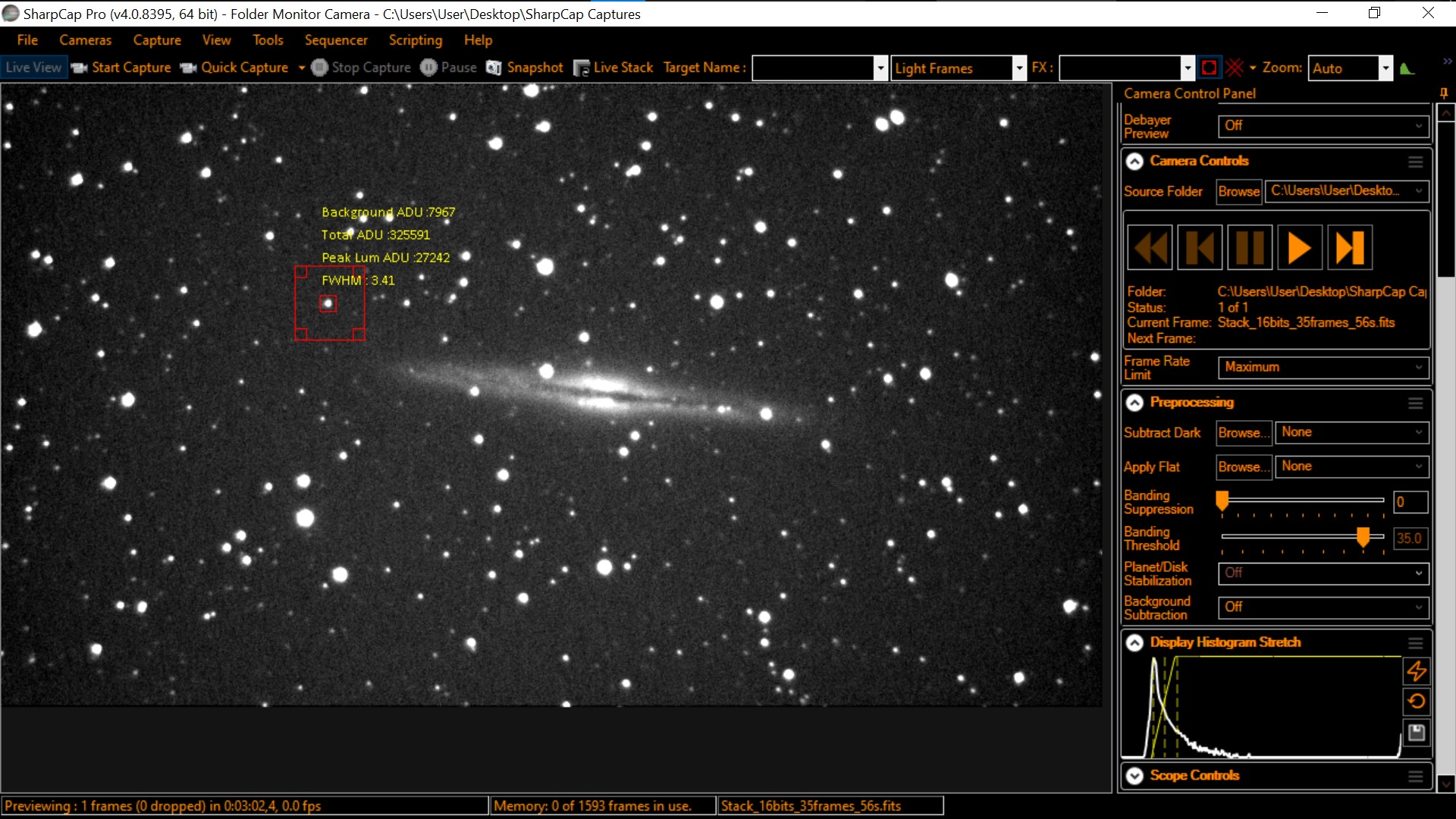Expand the toolbar overflow chevrons
Viewport: 1456px width, 819px height.
click(x=1447, y=61)
